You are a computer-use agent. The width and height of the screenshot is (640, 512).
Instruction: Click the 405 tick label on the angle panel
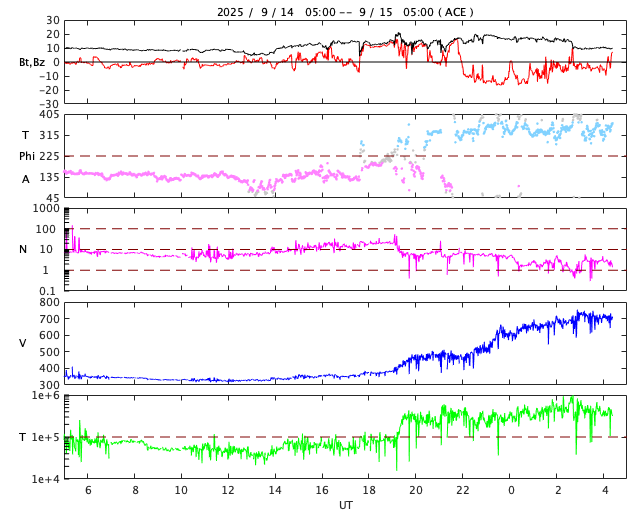point(49,115)
